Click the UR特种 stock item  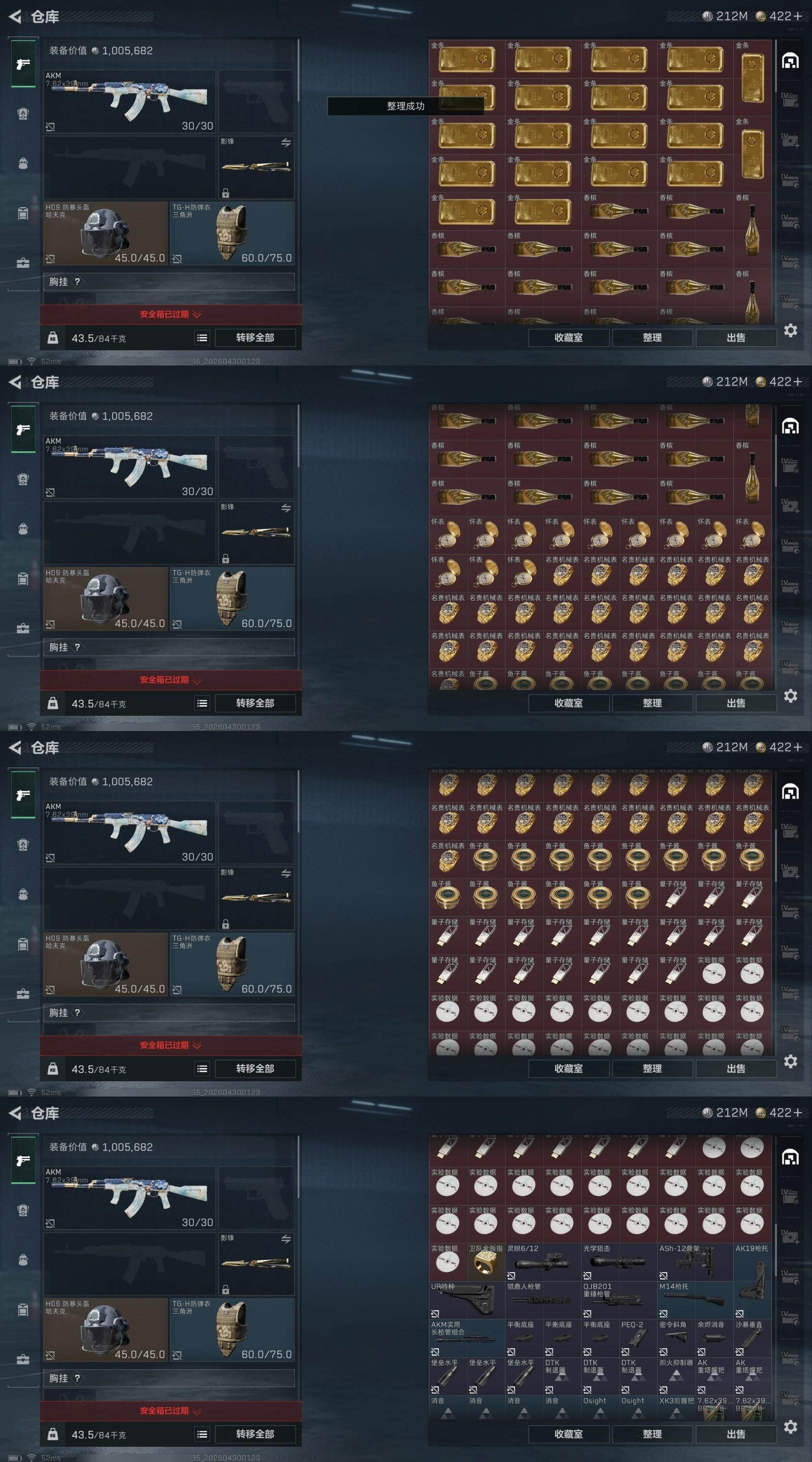pos(467,1300)
